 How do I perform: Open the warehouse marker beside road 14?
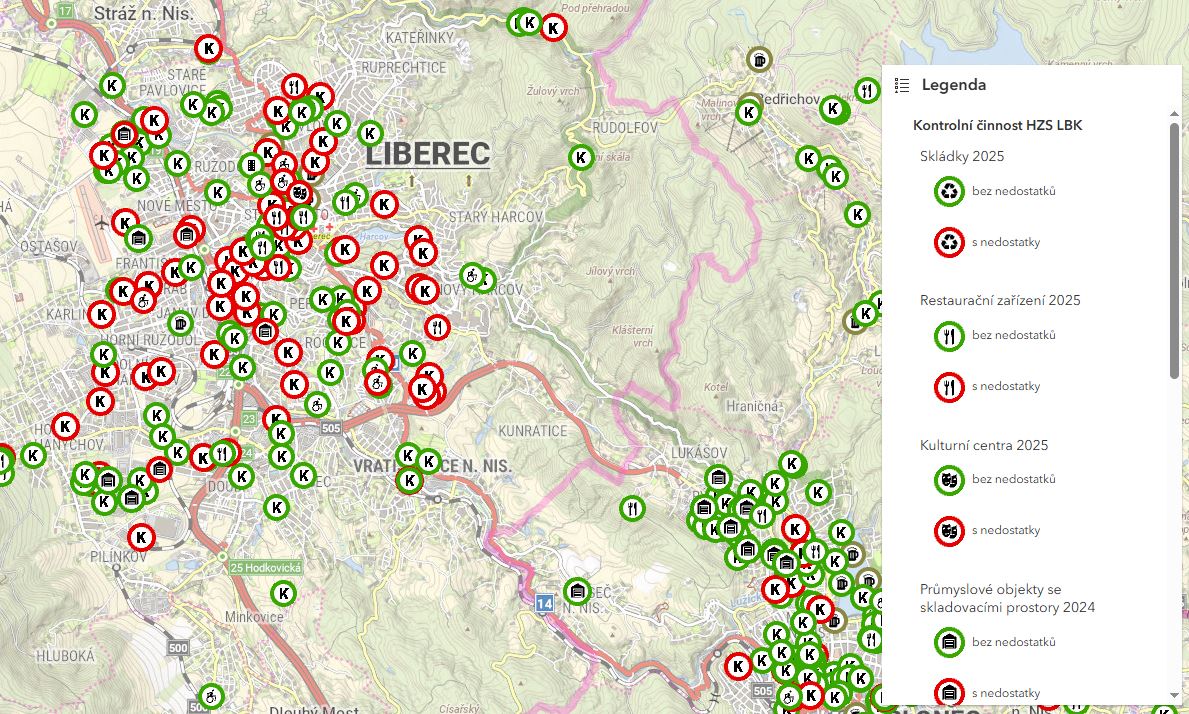pos(575,591)
